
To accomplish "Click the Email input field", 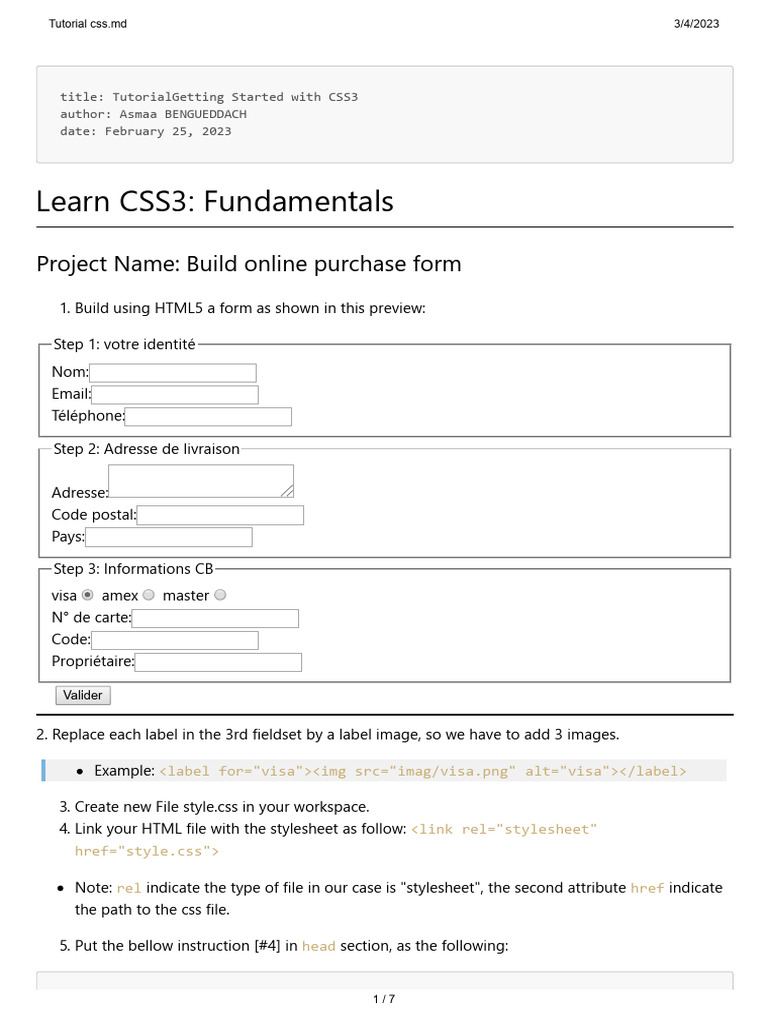I will pos(175,395).
